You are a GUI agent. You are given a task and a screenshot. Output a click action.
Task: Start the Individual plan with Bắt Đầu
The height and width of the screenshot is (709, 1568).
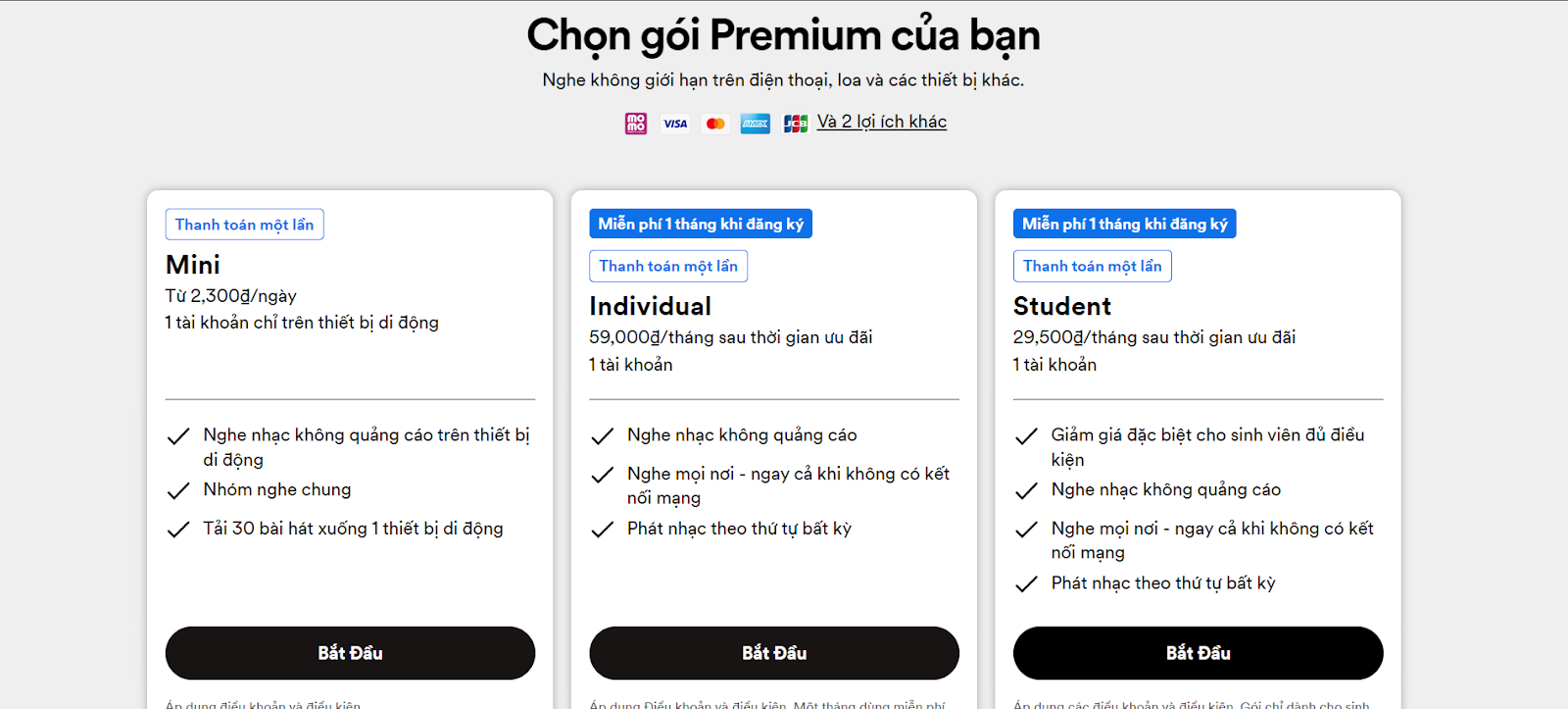point(774,653)
